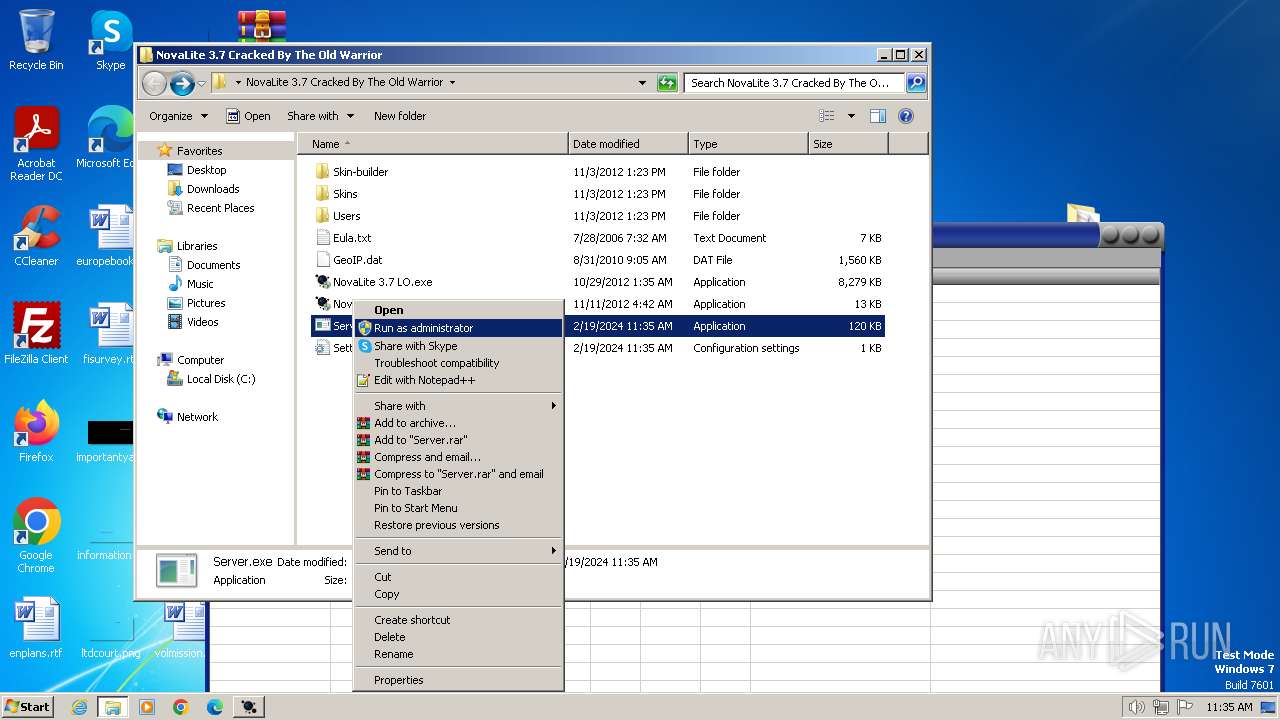Open the Skype desktop shortcut
The height and width of the screenshot is (720, 1280).
(x=110, y=40)
